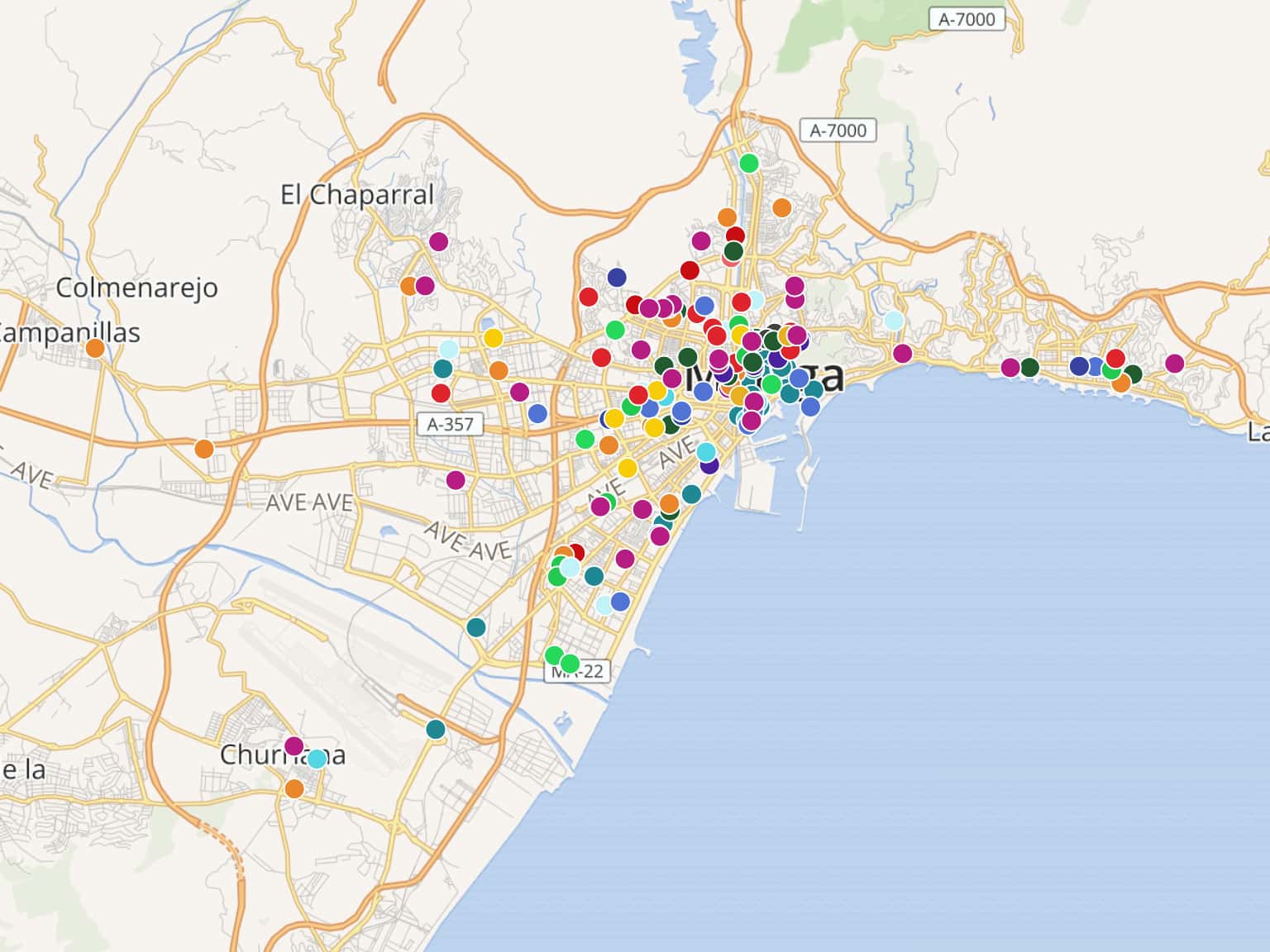Select the light cyan marker east of center
The height and width of the screenshot is (952, 1270).
(x=893, y=321)
